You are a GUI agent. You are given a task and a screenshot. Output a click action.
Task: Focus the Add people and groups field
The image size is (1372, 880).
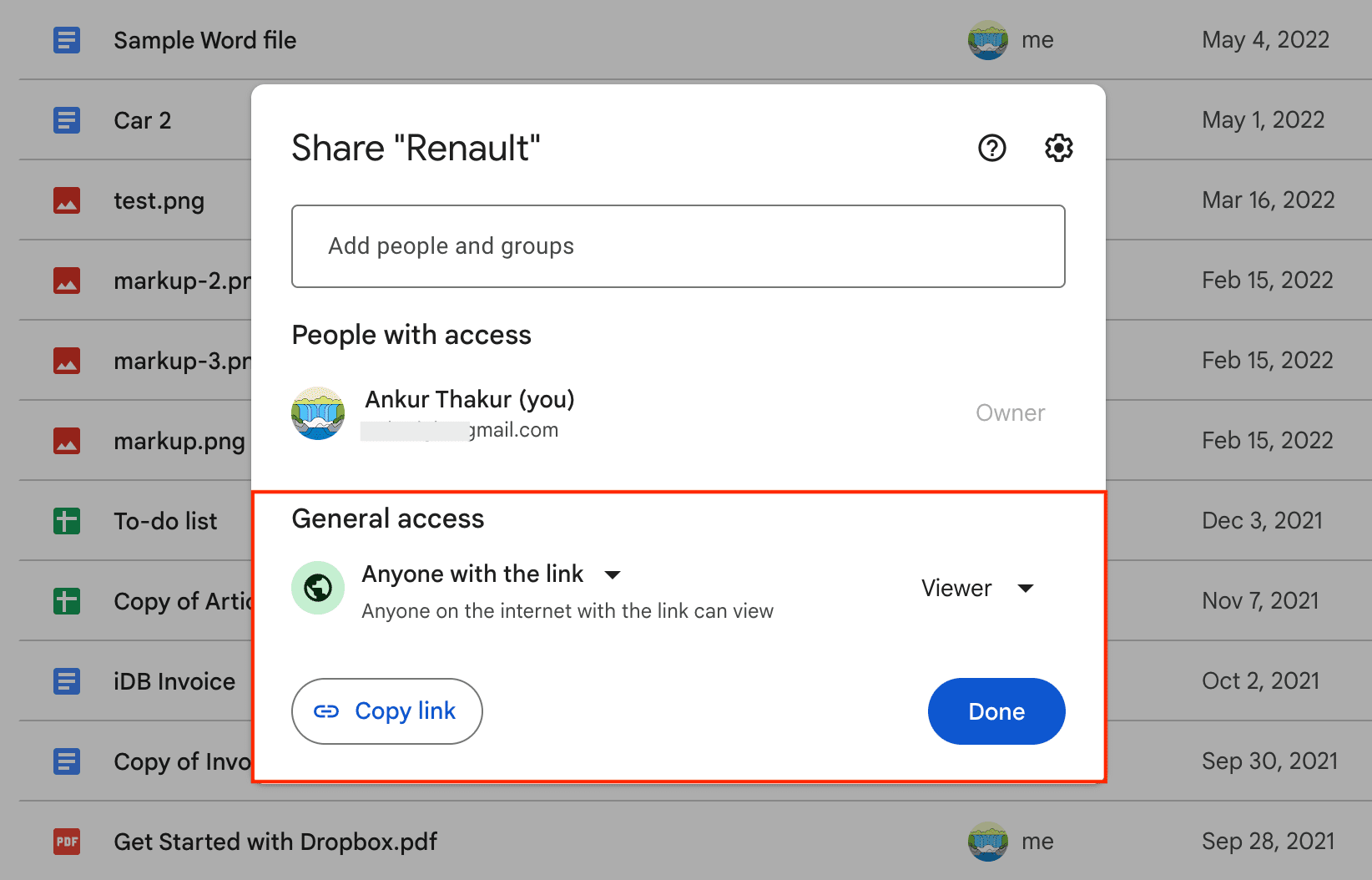(x=678, y=246)
